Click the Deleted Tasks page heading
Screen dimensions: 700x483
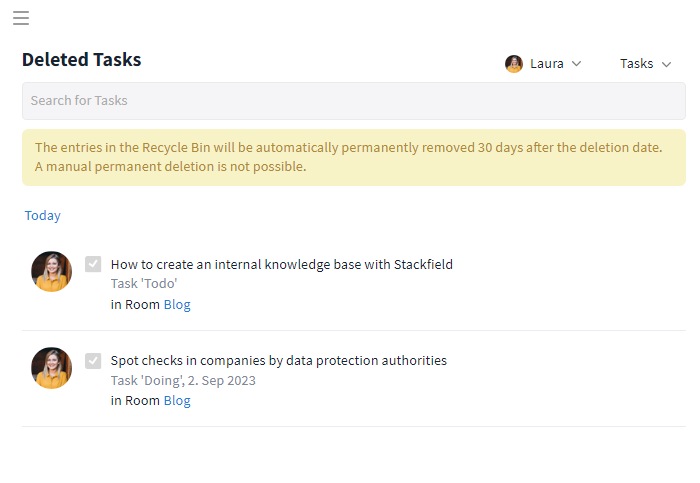82,60
